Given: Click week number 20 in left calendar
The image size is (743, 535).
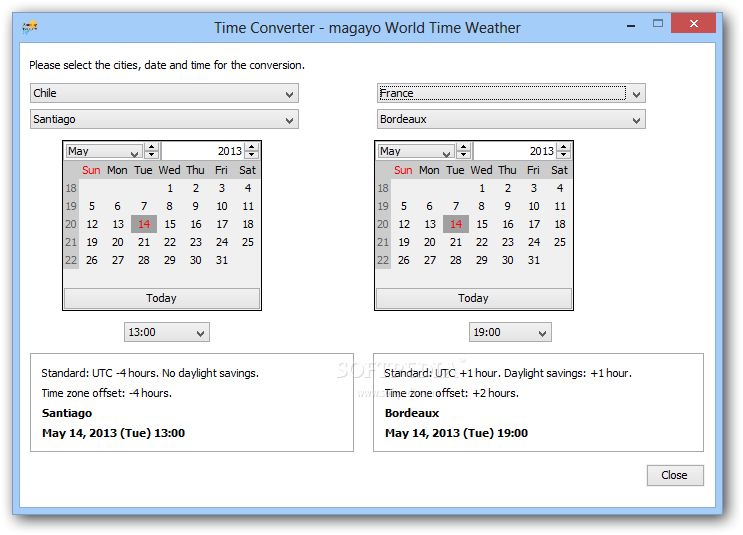Looking at the screenshot, I should click(x=71, y=224).
